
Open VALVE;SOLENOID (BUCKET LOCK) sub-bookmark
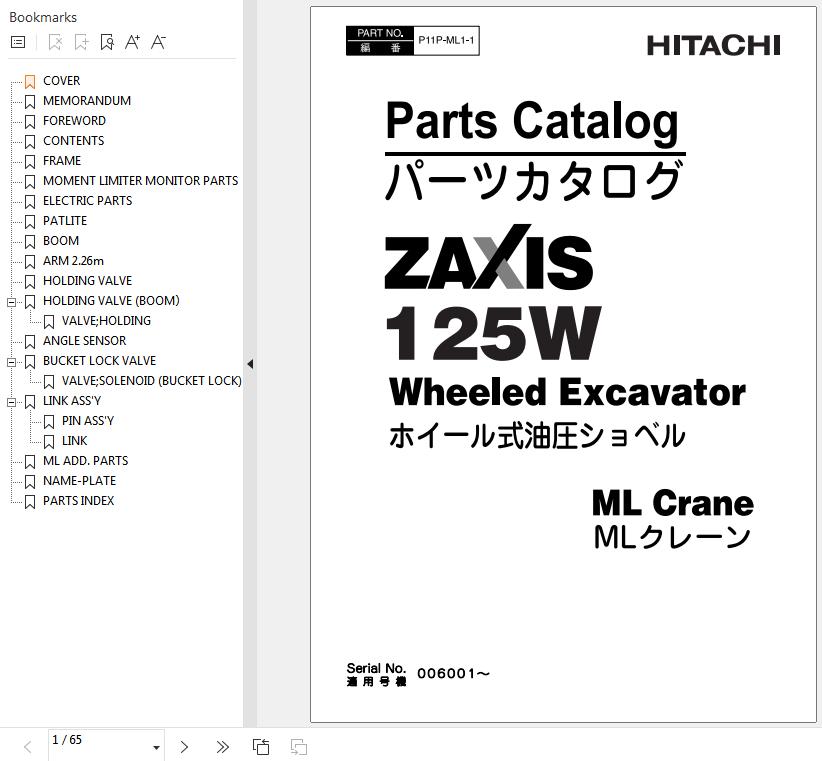(152, 380)
